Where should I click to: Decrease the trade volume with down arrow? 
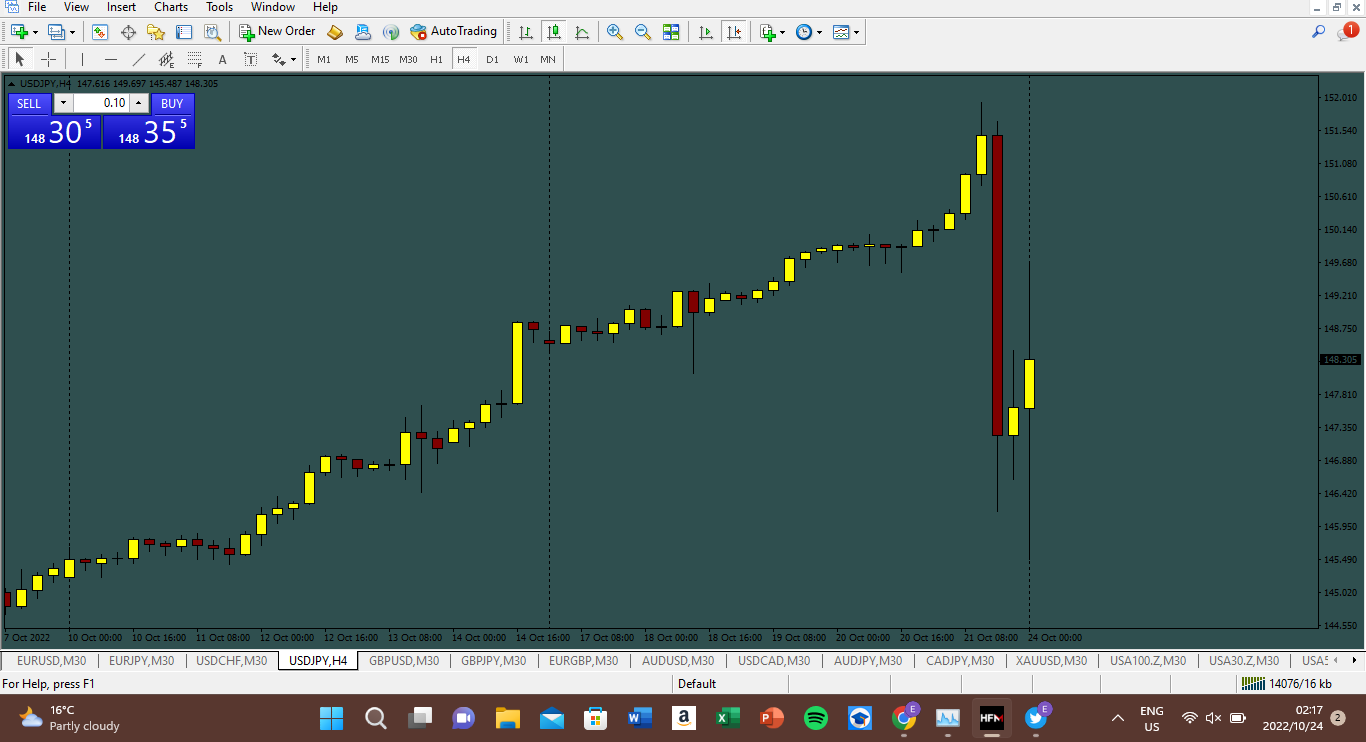[63, 103]
